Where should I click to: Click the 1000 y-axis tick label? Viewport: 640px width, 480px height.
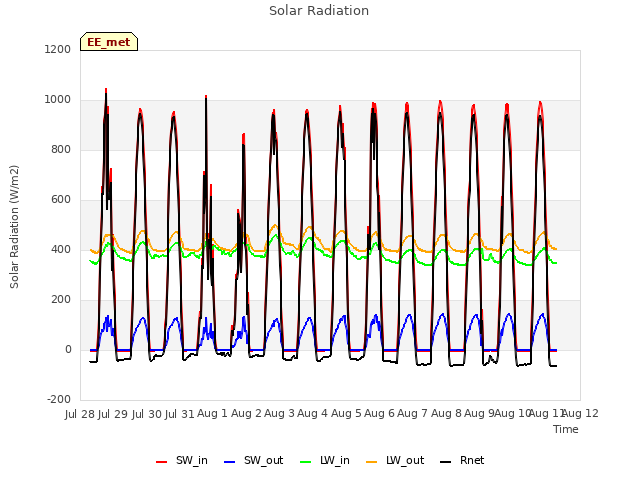(58, 100)
